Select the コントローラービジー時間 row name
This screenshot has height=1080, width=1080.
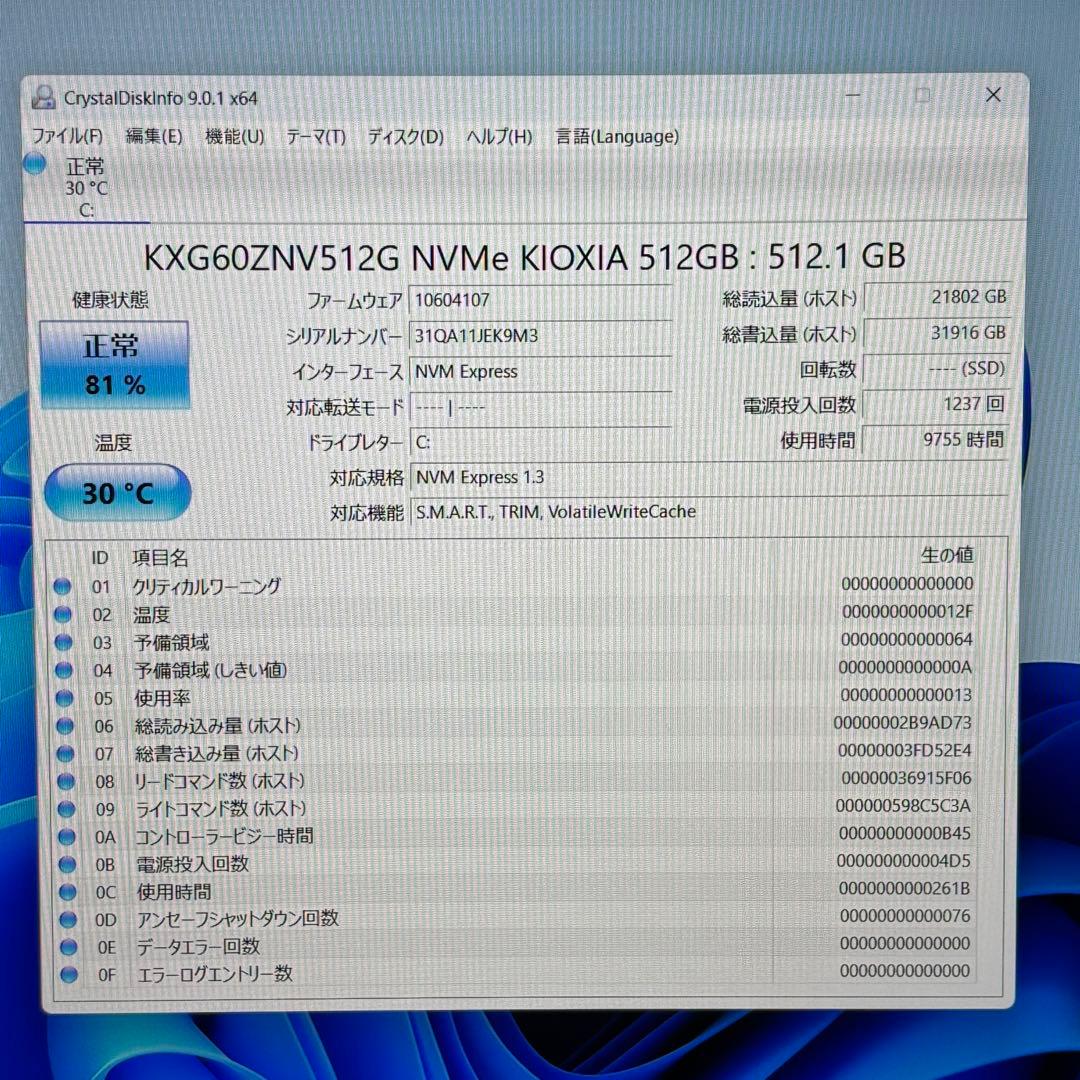225,836
